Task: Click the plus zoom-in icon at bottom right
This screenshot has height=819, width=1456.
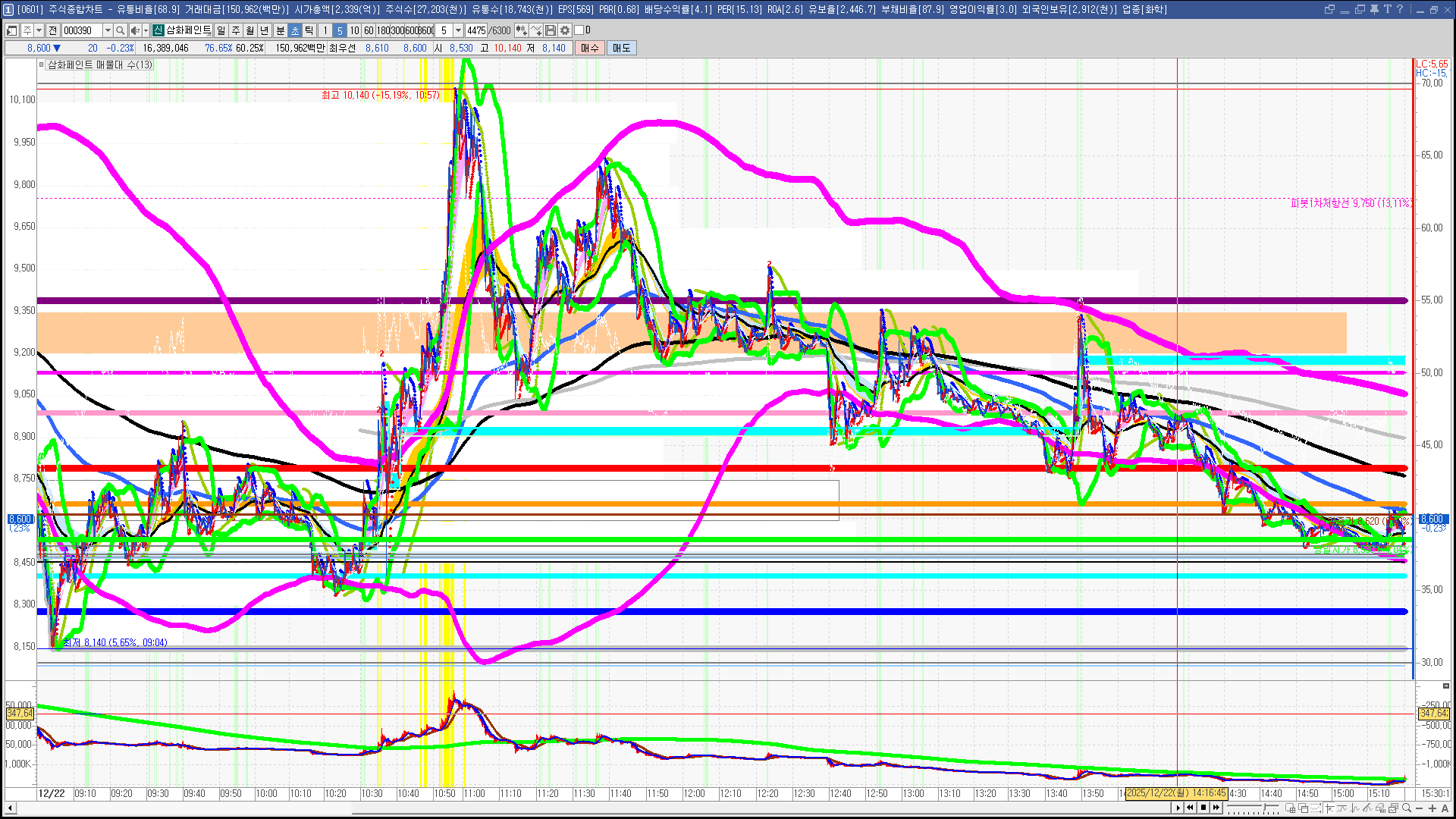Action: [x=1432, y=808]
